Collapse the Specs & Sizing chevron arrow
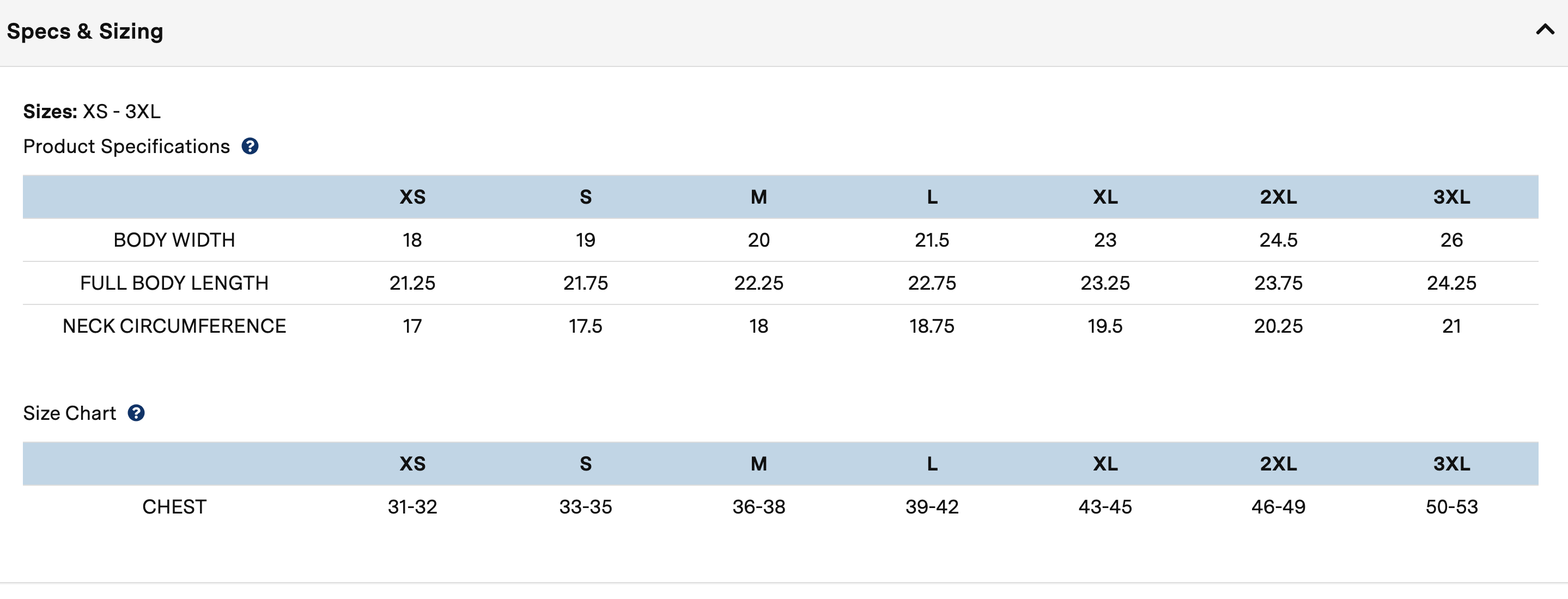Viewport: 1568px width, 599px height. 1544,30
